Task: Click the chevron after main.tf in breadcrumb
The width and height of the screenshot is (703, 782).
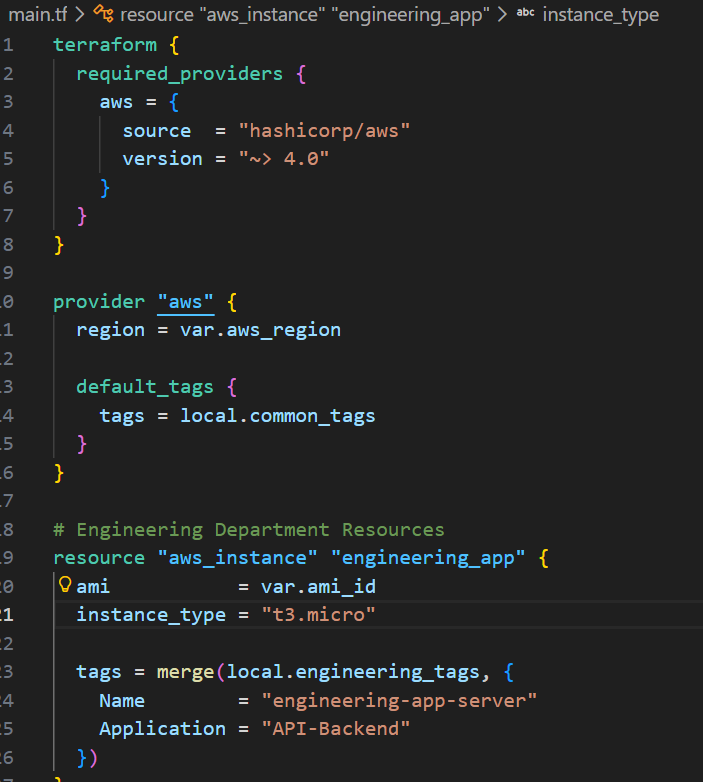Action: (80, 15)
